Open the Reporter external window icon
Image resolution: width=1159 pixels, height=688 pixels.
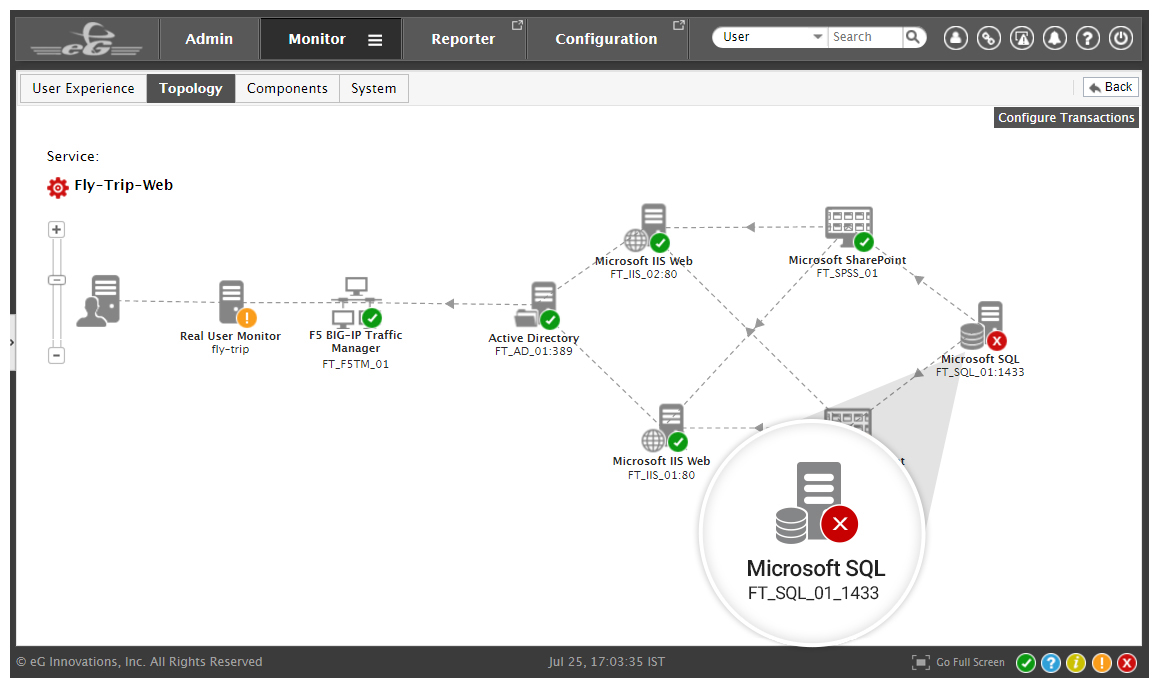[x=517, y=25]
